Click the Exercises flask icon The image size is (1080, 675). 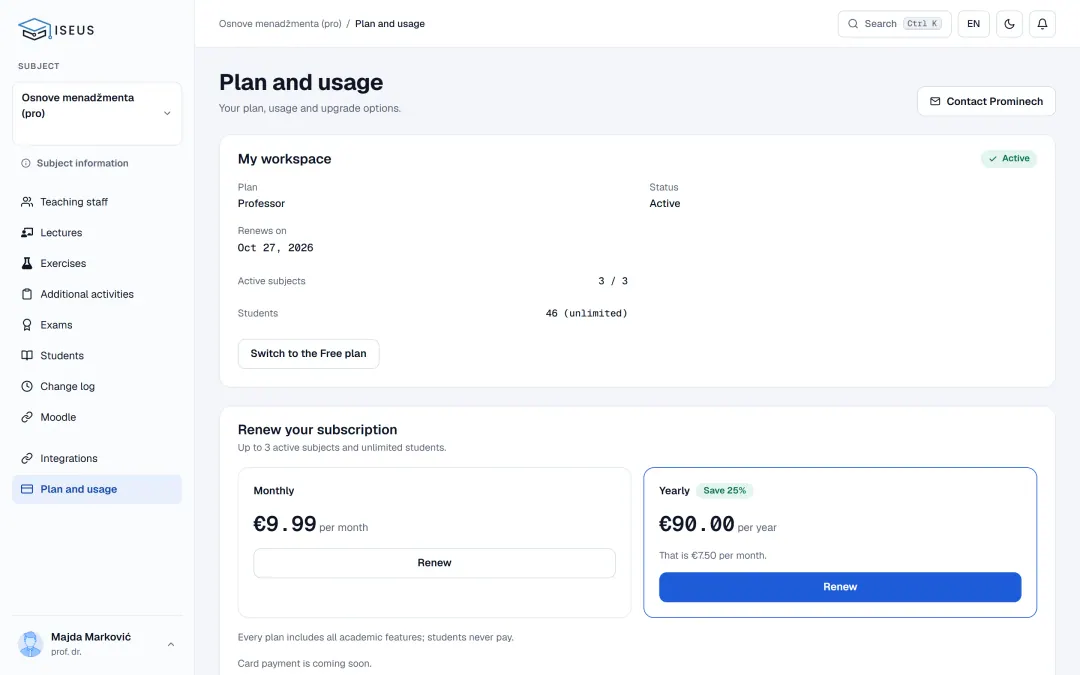pyautogui.click(x=27, y=263)
